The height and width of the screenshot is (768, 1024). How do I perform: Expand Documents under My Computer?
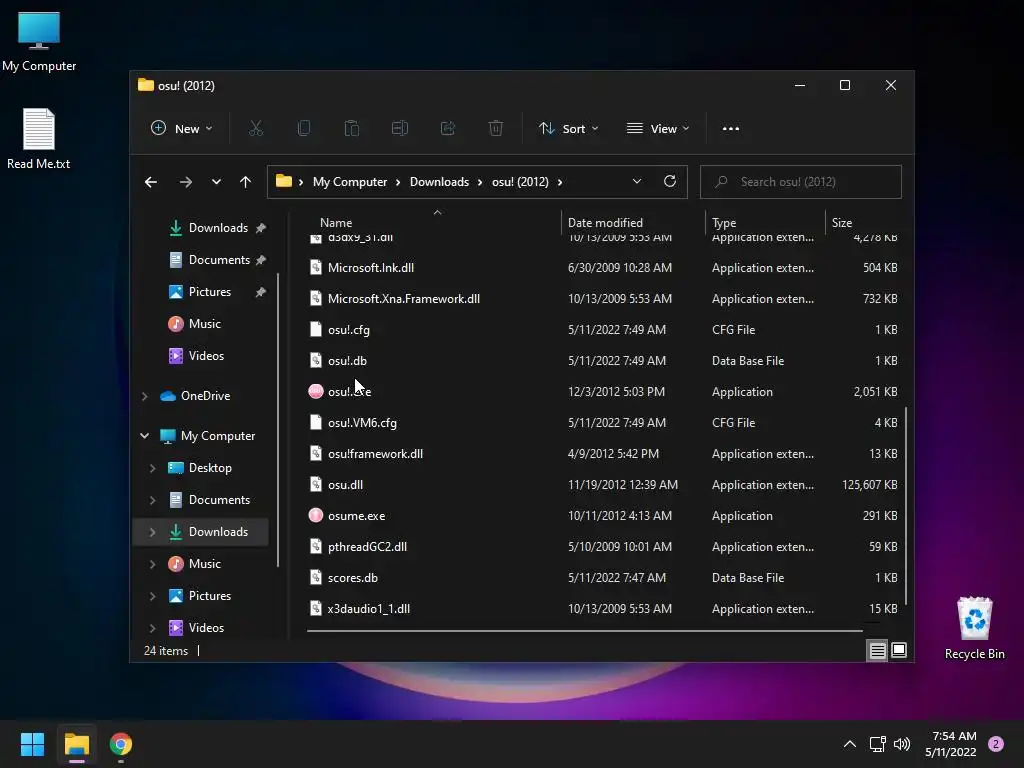tap(152, 500)
